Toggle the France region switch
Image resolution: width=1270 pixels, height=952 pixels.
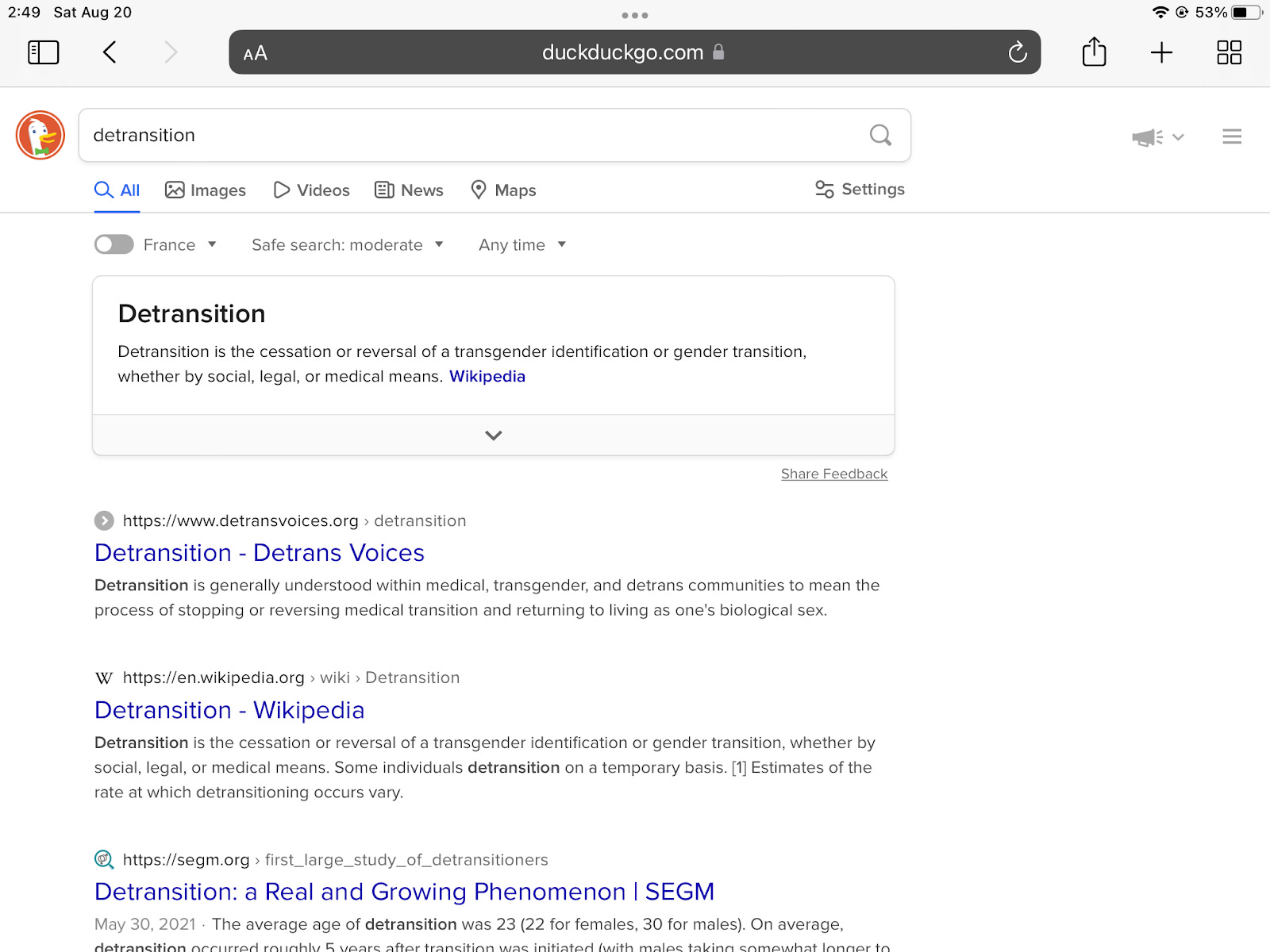click(114, 244)
